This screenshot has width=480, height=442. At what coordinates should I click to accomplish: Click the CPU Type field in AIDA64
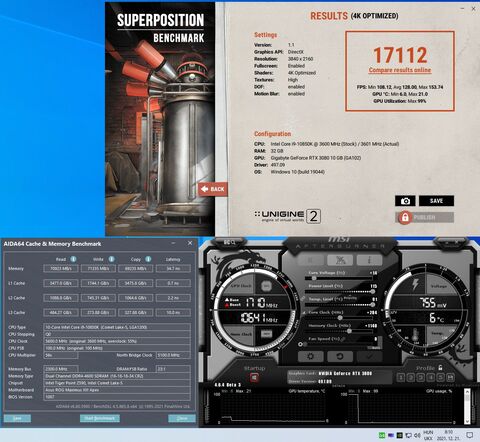tap(117, 327)
